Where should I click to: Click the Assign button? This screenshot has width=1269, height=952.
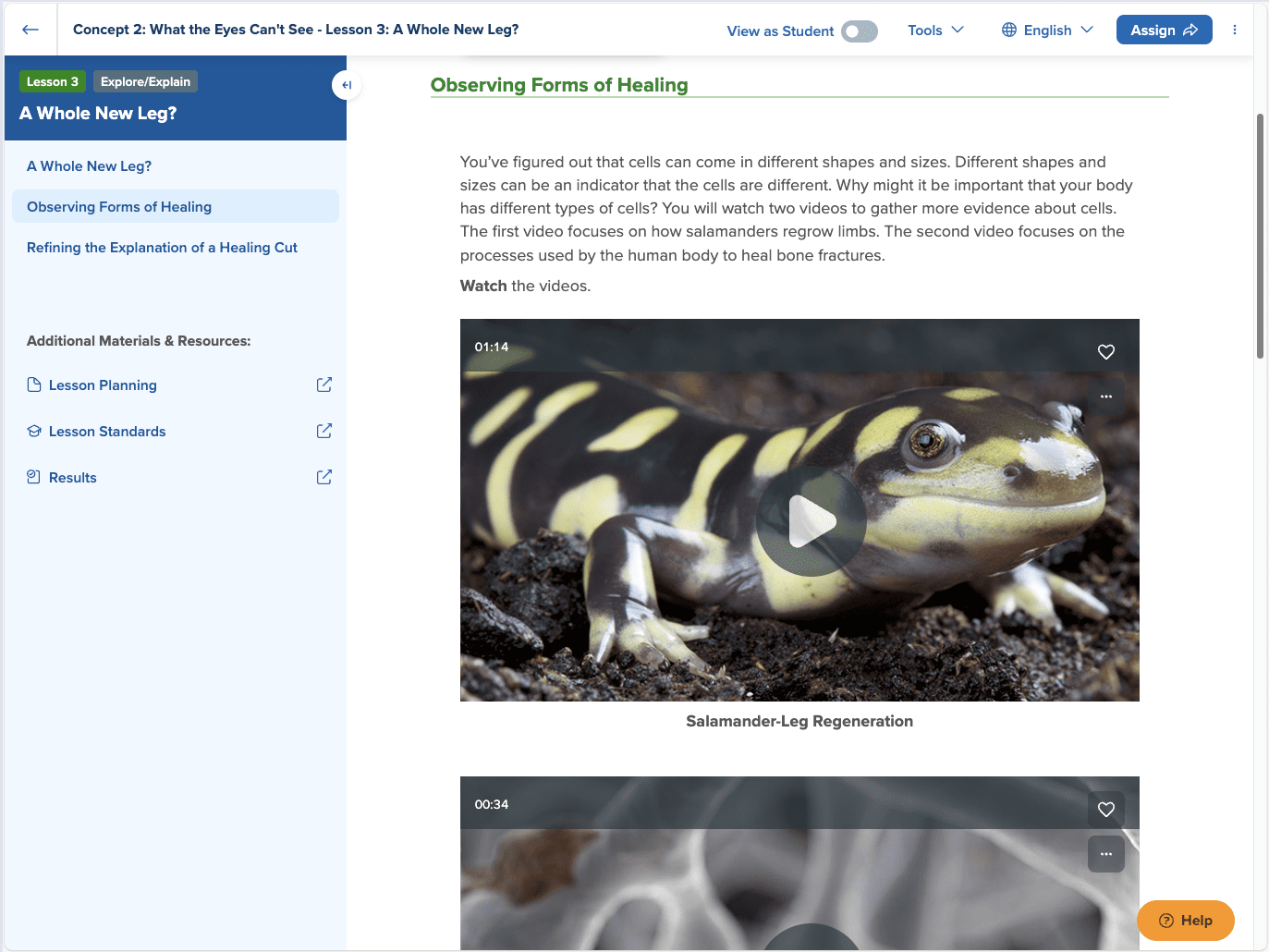click(x=1164, y=31)
